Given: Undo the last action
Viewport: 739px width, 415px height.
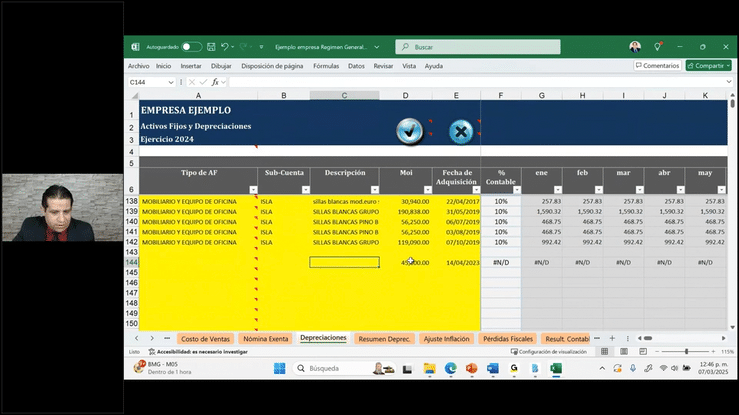Looking at the screenshot, I should click(226, 47).
